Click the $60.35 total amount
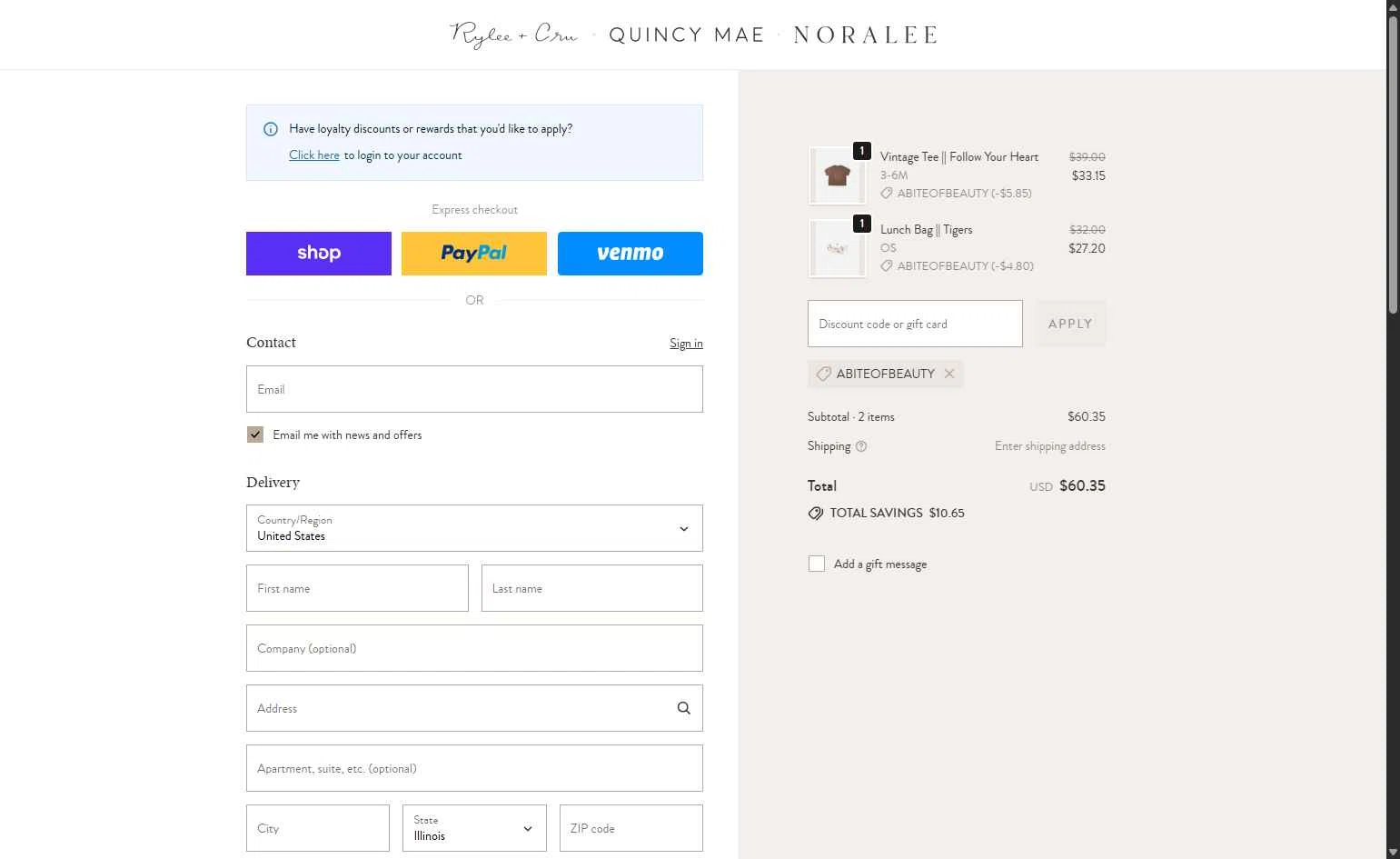 1082,486
